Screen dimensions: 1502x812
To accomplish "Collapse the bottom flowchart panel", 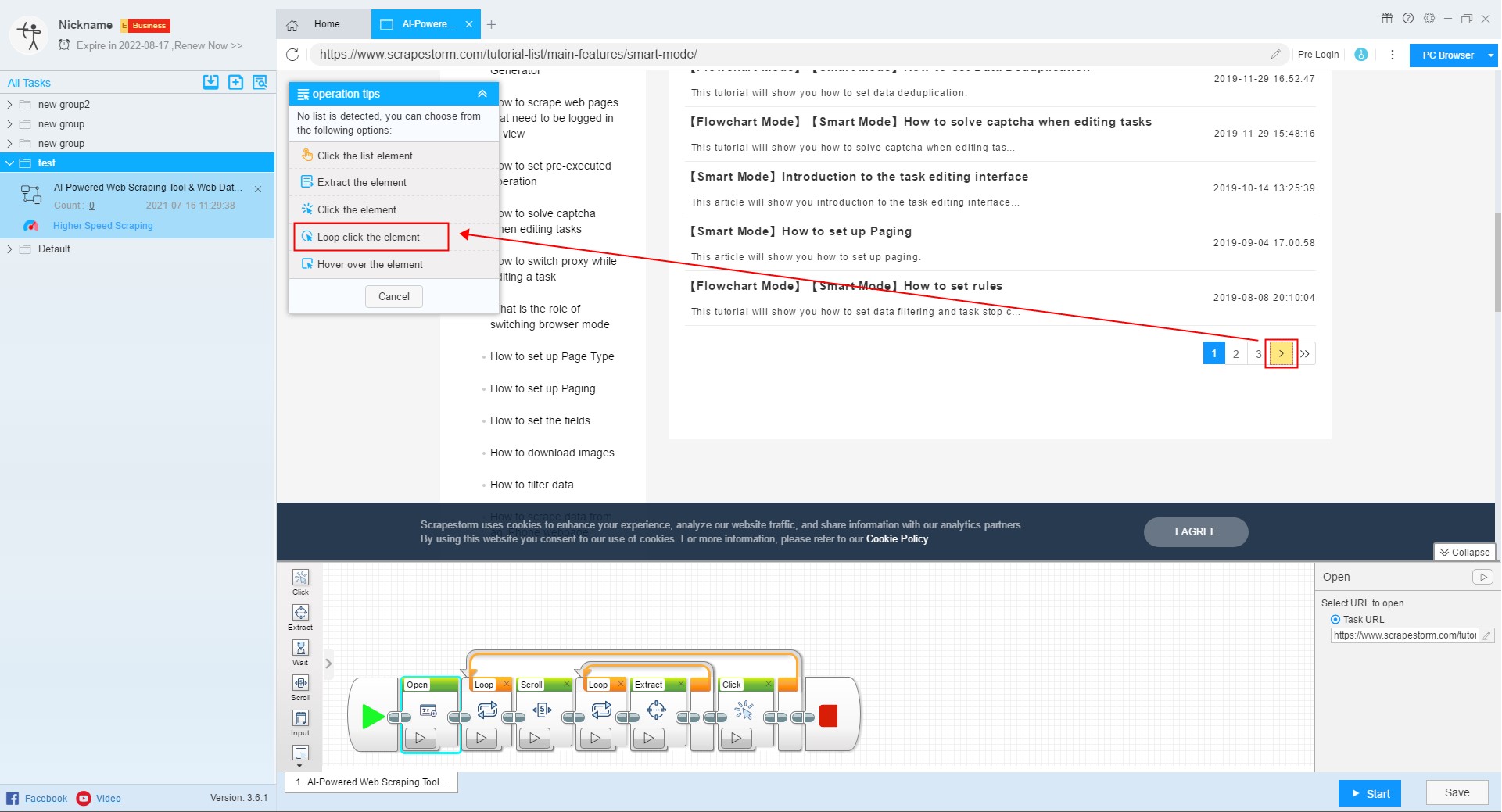I will [x=1465, y=552].
